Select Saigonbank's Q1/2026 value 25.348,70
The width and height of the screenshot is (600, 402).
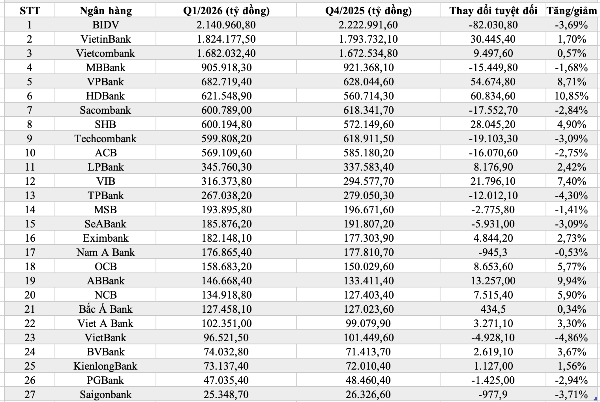pos(226,394)
